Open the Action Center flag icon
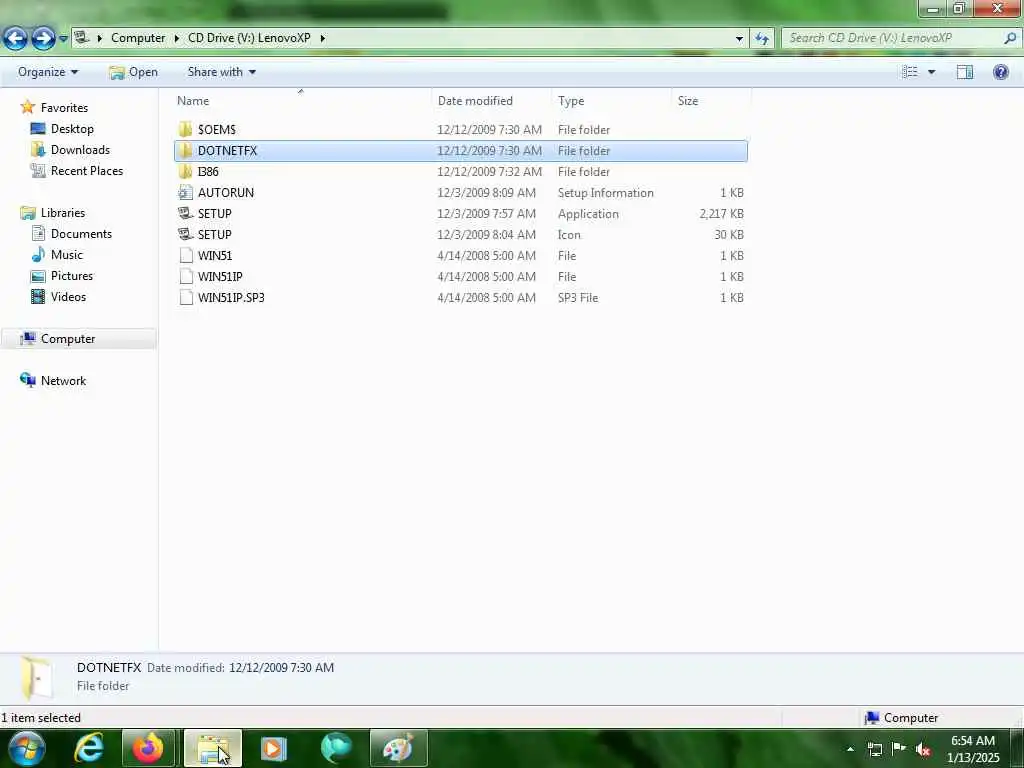This screenshot has height=768, width=1024. (899, 749)
